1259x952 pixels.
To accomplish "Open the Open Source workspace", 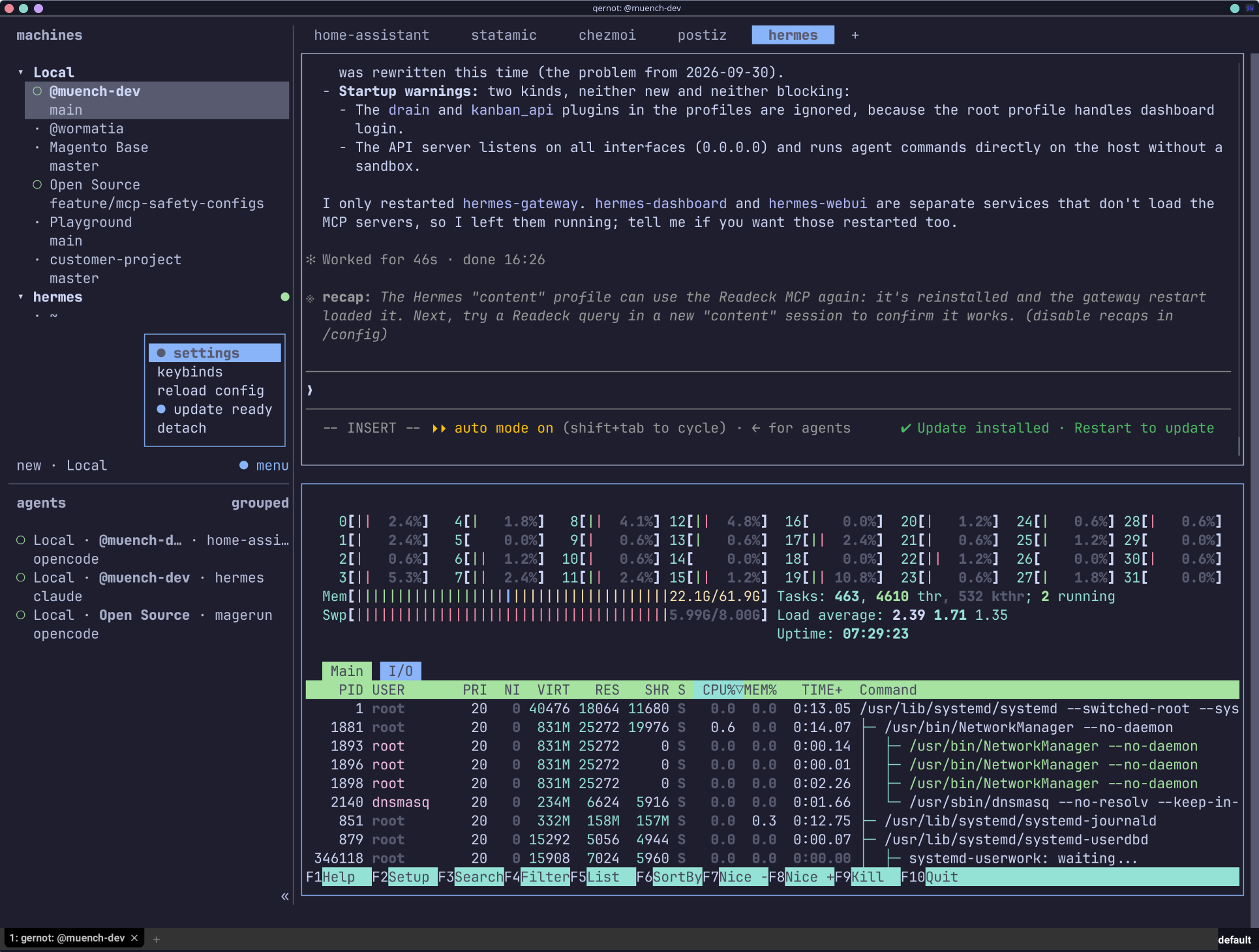I will pyautogui.click(x=157, y=194).
